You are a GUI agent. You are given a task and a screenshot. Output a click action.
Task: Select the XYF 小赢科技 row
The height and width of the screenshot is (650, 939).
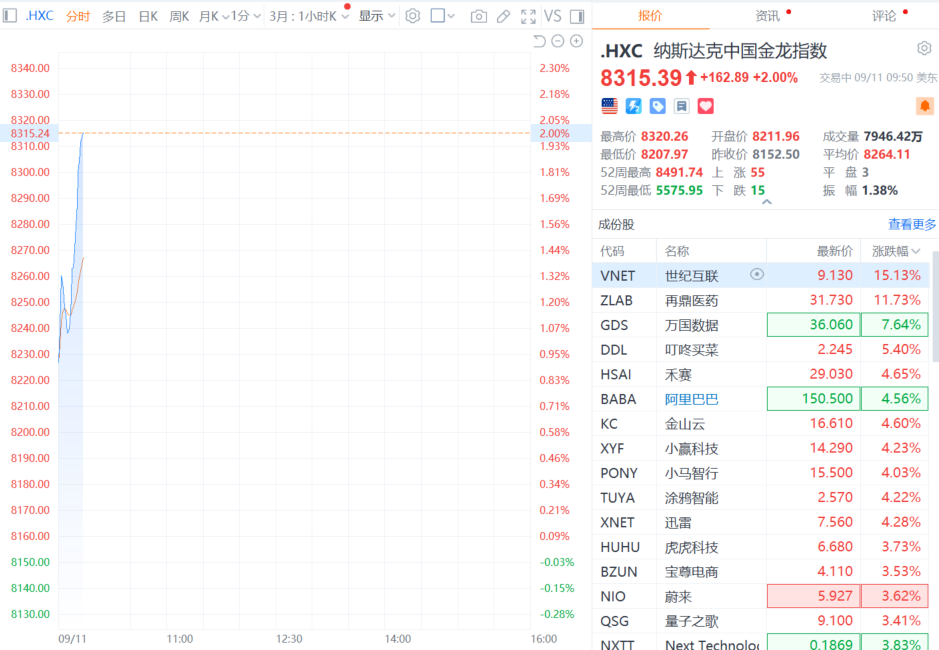[x=761, y=448]
